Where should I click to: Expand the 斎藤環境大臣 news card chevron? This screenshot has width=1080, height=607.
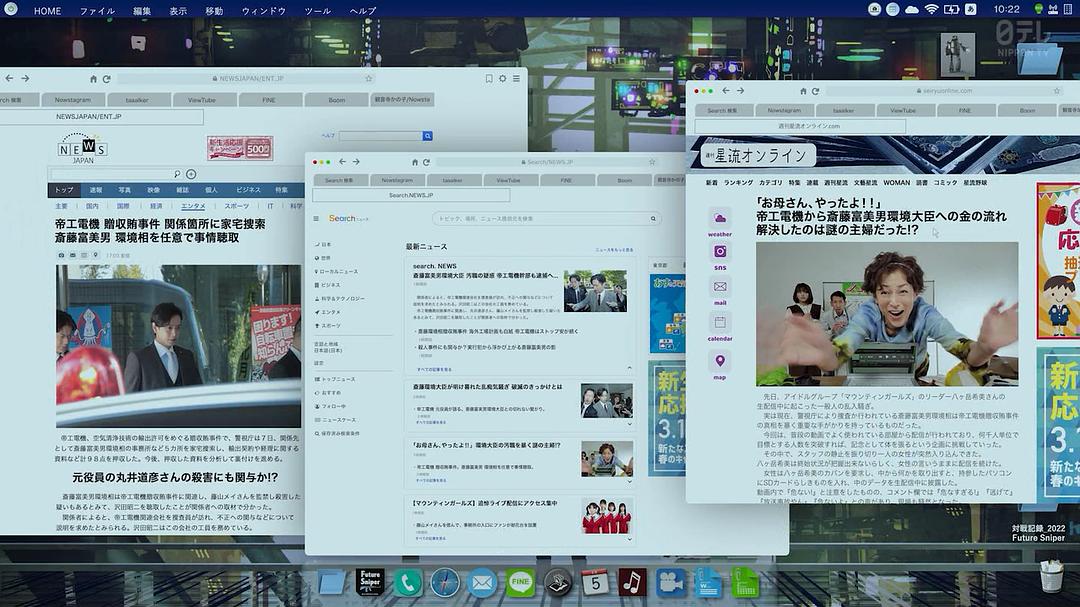(x=629, y=424)
